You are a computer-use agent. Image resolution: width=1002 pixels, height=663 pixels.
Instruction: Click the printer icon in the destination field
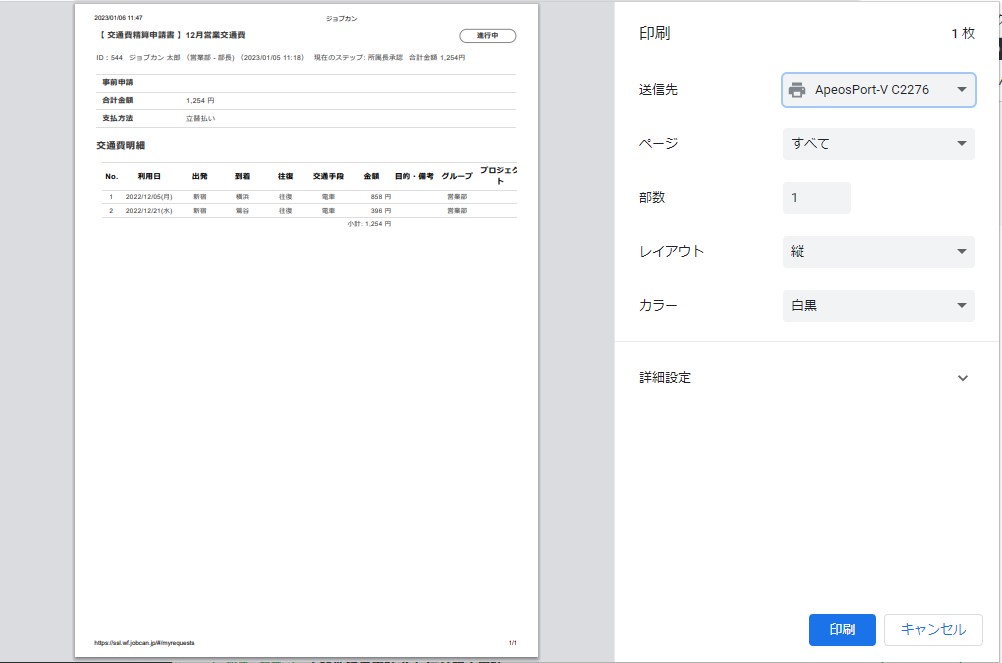click(797, 90)
